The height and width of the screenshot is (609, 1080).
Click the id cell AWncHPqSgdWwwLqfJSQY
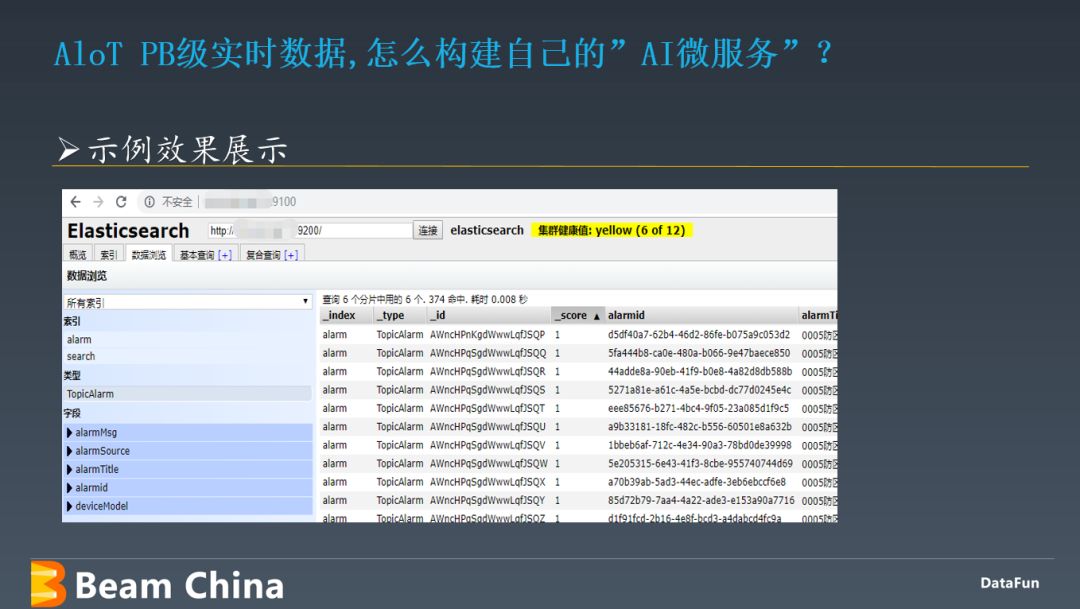(488, 500)
